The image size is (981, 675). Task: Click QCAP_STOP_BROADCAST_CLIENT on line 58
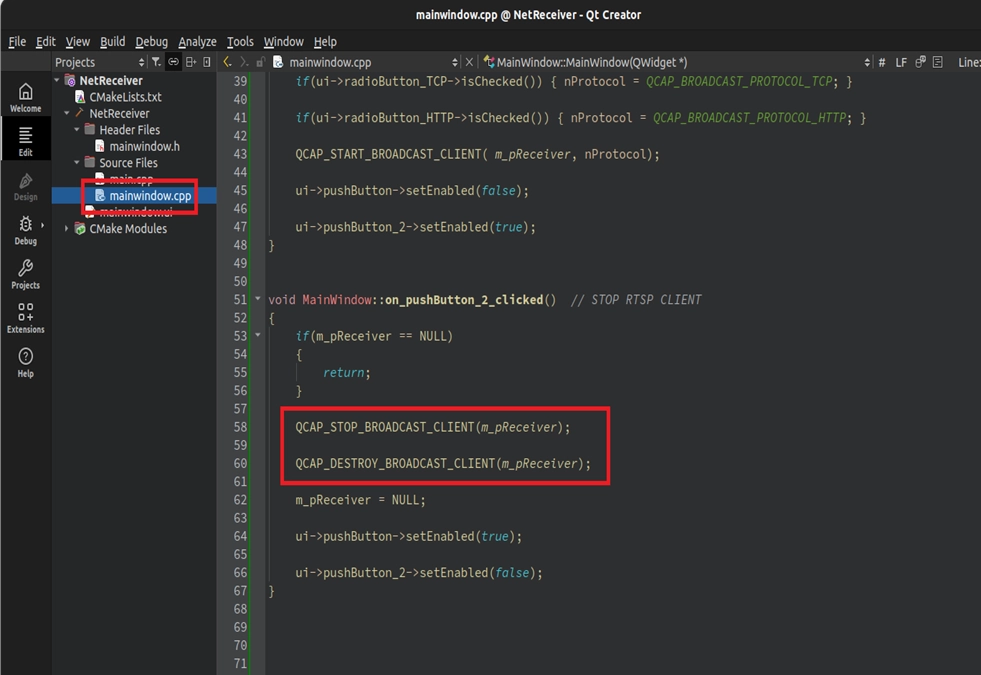(385, 427)
